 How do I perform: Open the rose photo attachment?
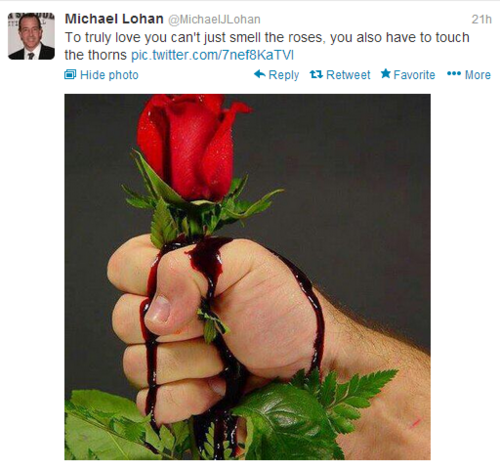pyautogui.click(x=247, y=277)
